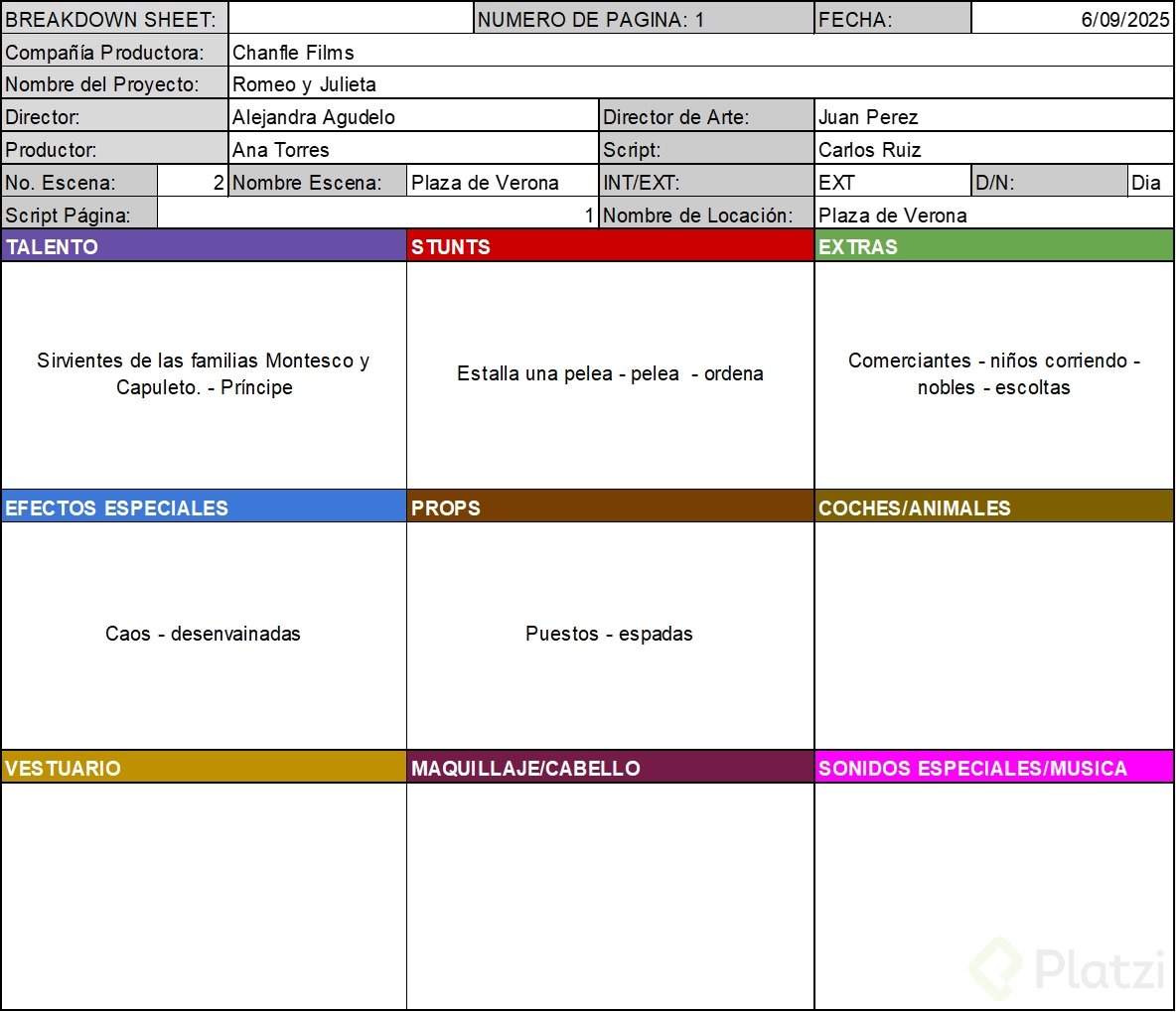
Task: Select the Director de Arte label
Action: [x=706, y=116]
